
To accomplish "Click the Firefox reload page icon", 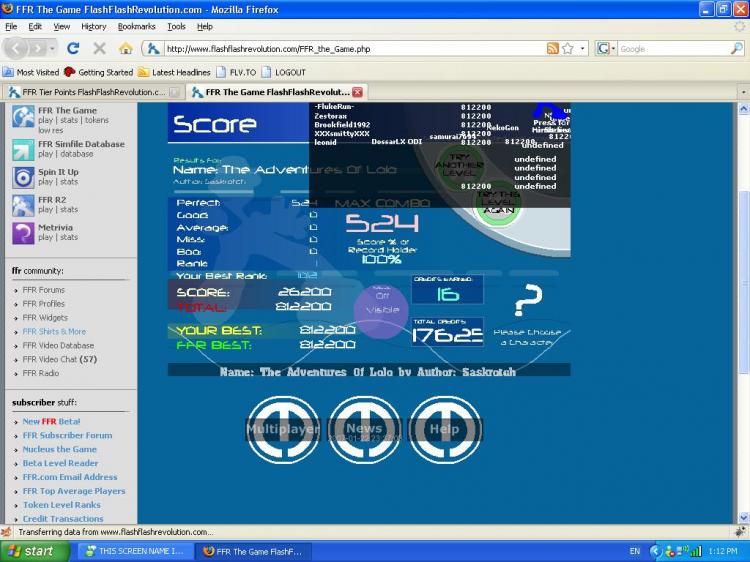I will click(73, 48).
